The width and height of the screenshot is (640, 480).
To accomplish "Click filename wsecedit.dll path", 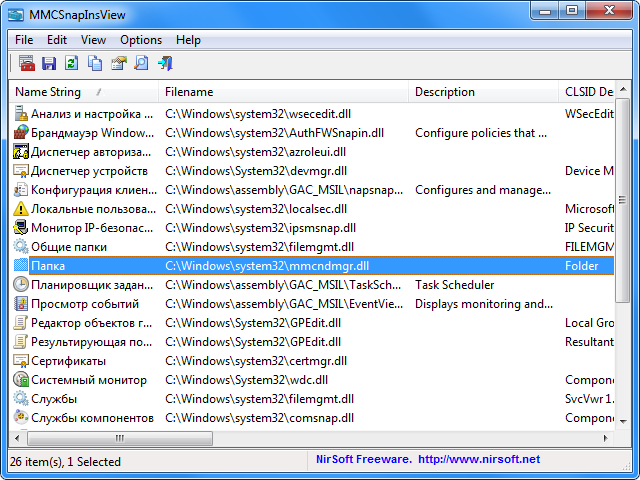I will [x=258, y=114].
